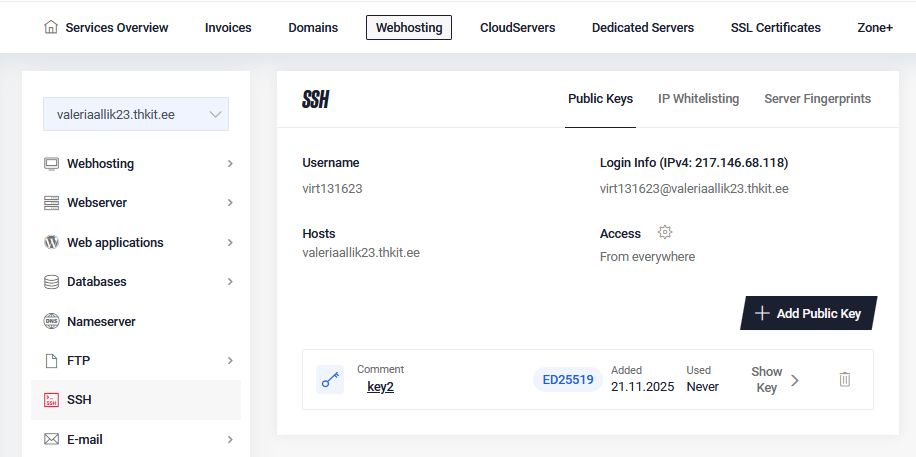
Task: Click the Nameserver DNS globe icon
Action: pyautogui.click(x=52, y=321)
